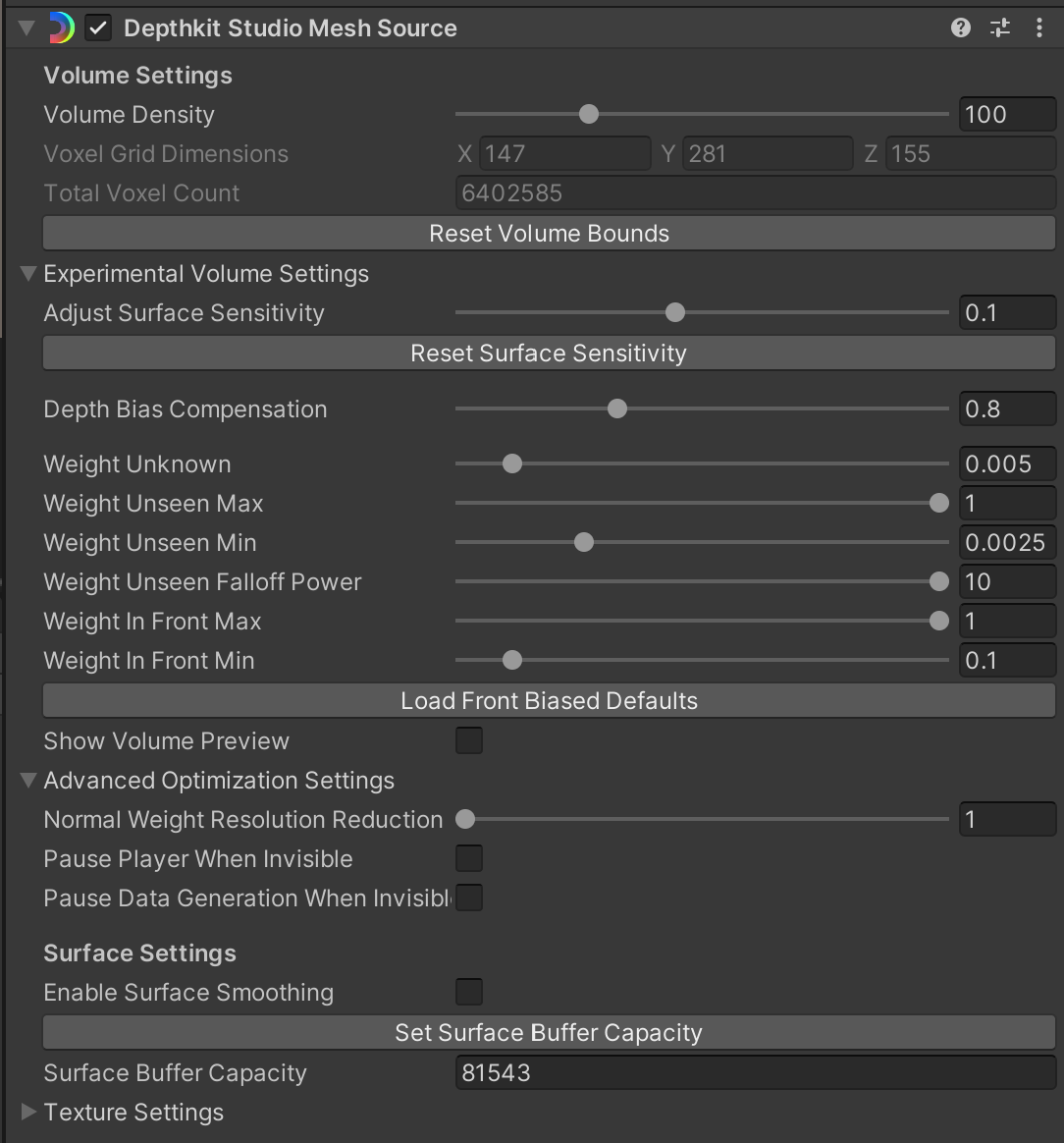Click the Weight In Front Min slider handle
Viewport: 1064px width, 1143px height.
pos(512,661)
